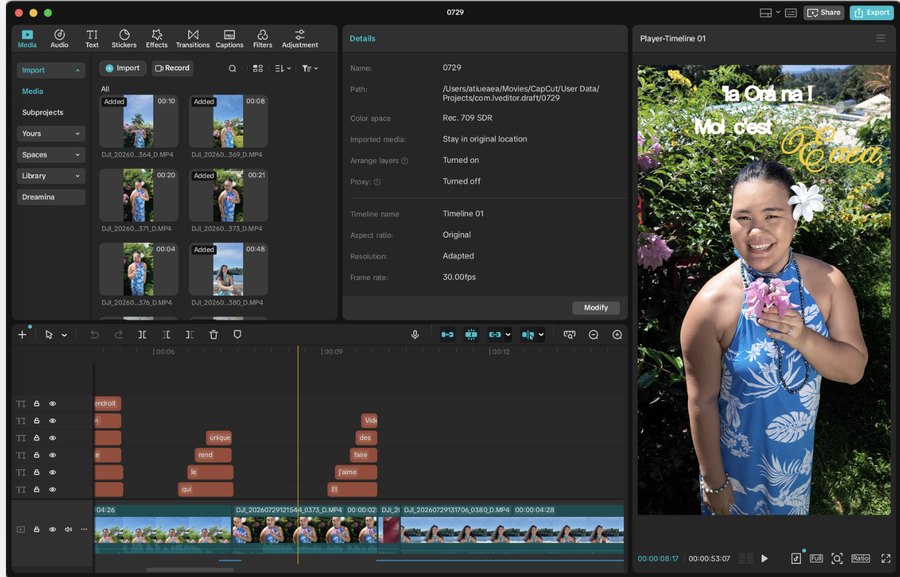Image resolution: width=900 pixels, height=577 pixels.
Task: Click the add track plus icon
Action: [22, 335]
